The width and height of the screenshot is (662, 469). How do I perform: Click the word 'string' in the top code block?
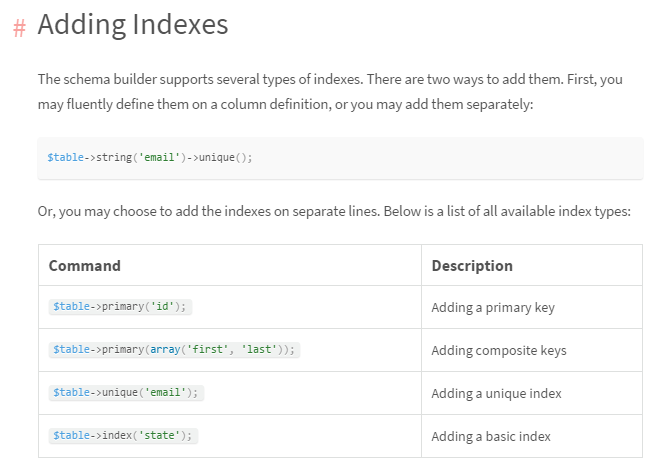pyautogui.click(x=111, y=158)
